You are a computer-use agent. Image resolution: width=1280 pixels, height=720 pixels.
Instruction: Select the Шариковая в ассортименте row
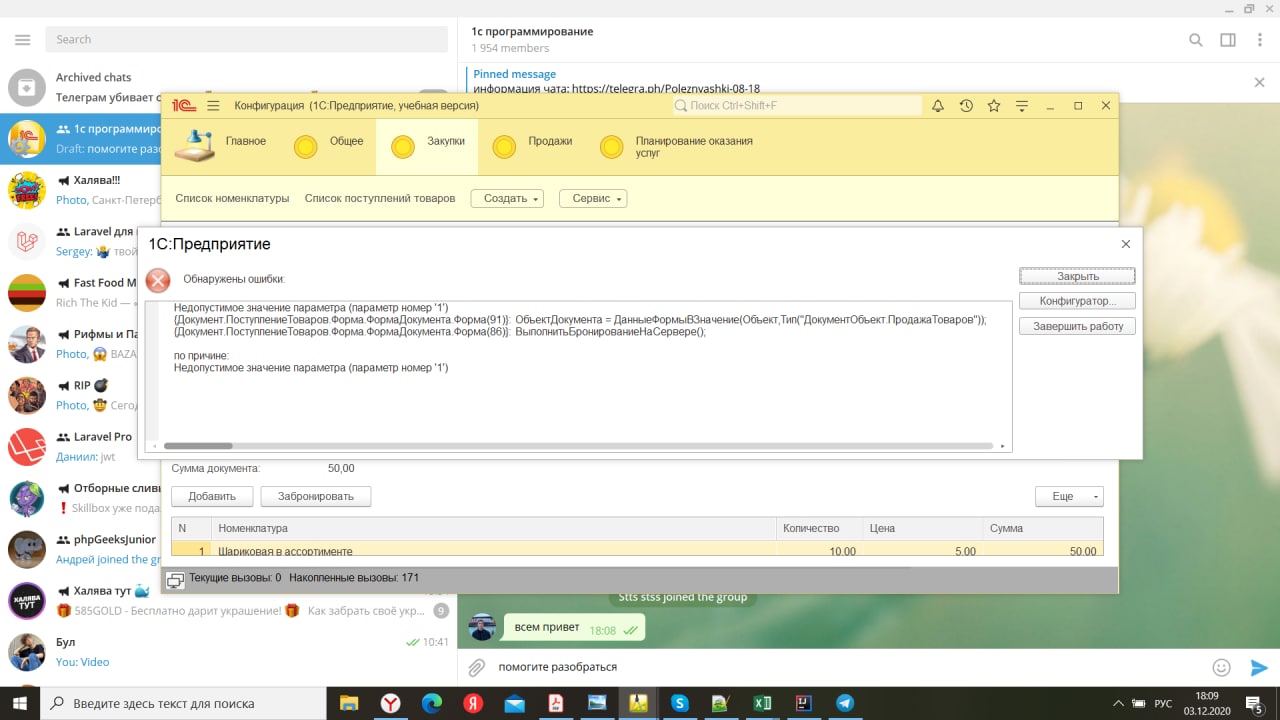(637, 550)
